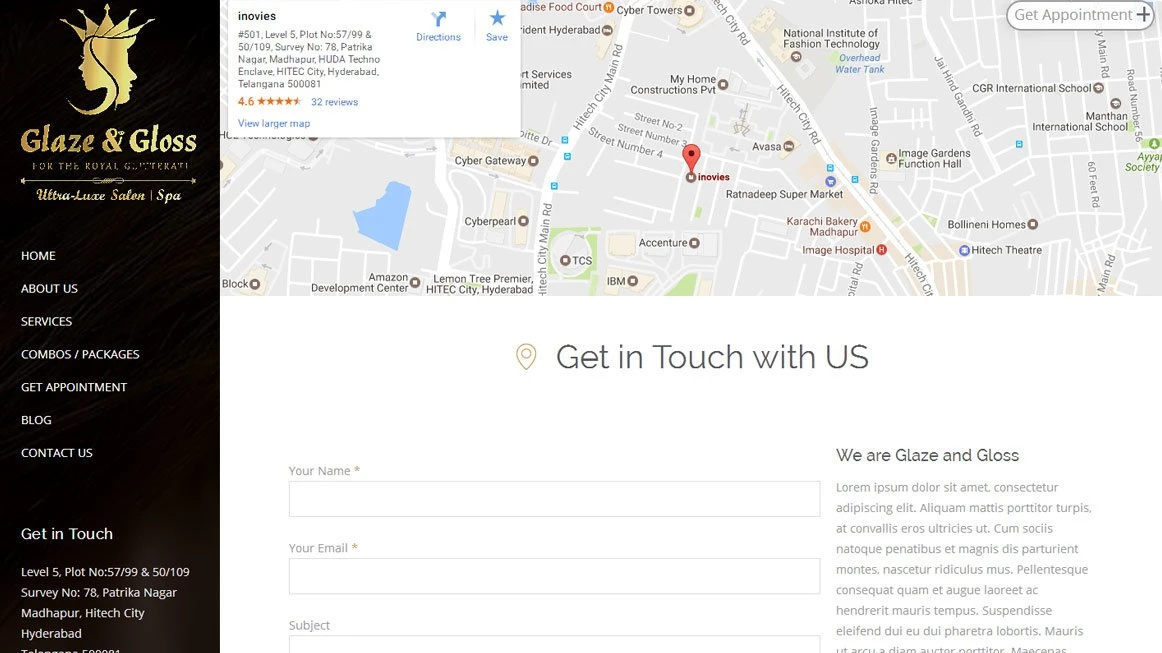This screenshot has width=1162, height=653.
Task: Click the red inovies map pin
Action: tap(691, 158)
